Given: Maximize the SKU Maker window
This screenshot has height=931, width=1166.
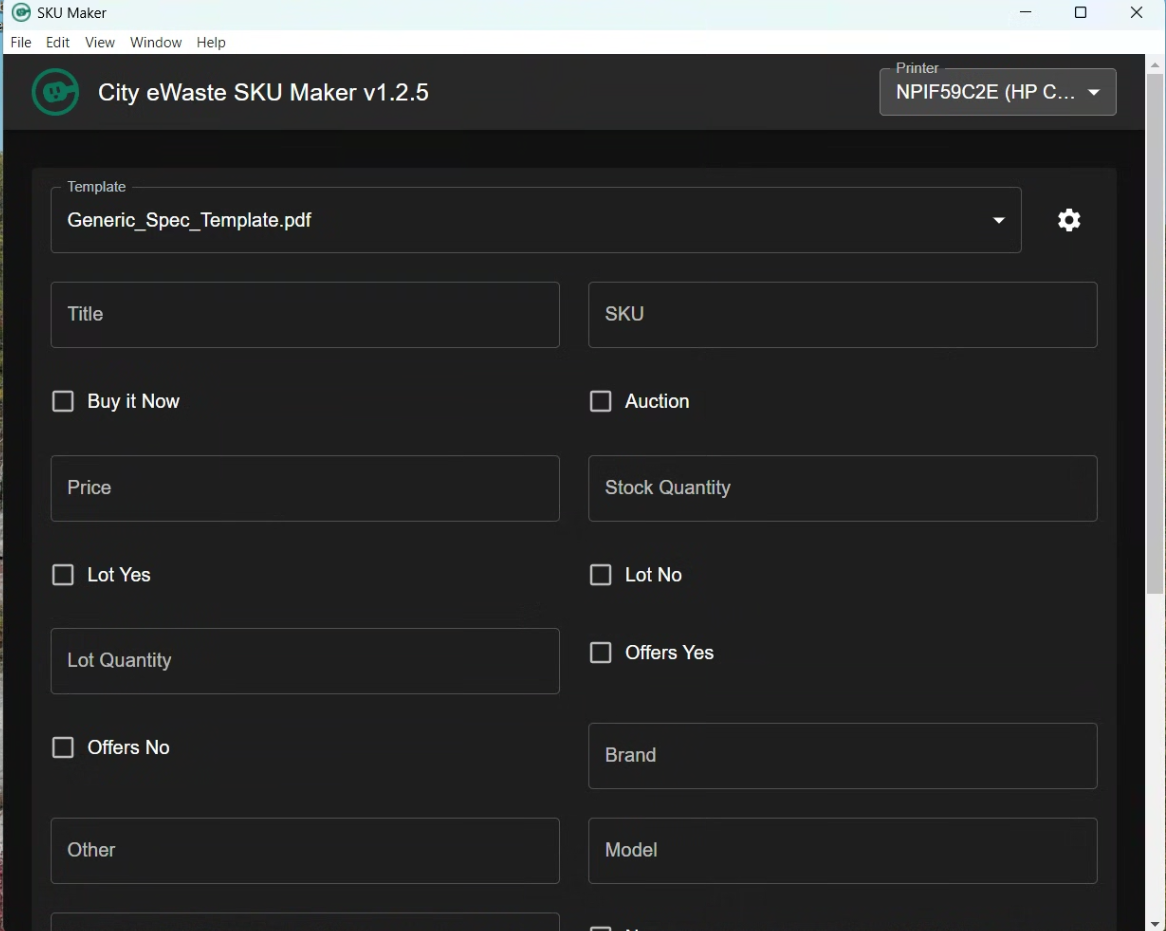Looking at the screenshot, I should click(x=1080, y=13).
